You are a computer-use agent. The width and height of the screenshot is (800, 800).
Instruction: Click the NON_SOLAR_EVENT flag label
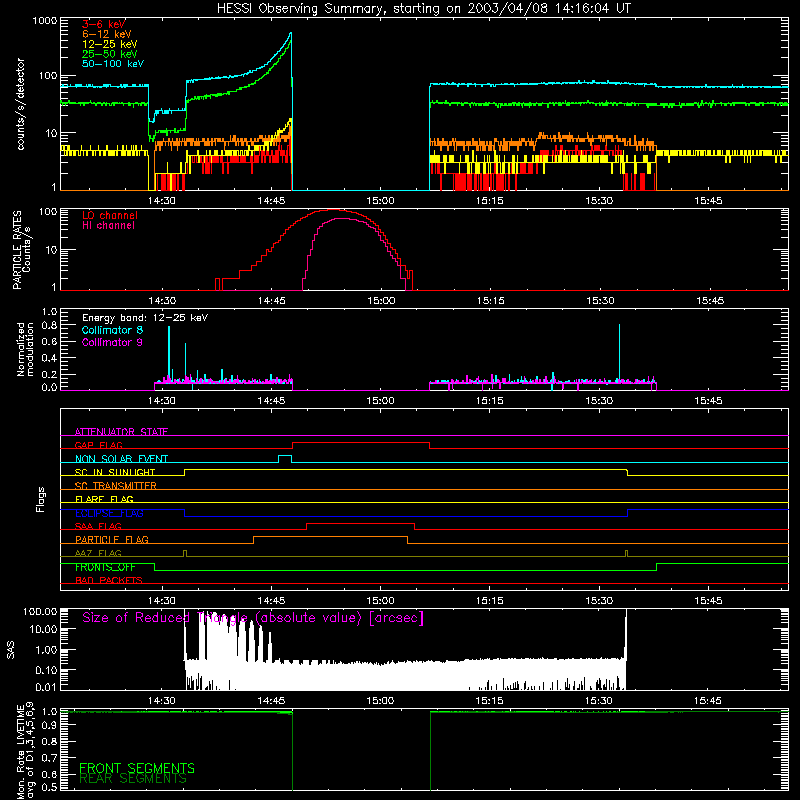point(121,459)
